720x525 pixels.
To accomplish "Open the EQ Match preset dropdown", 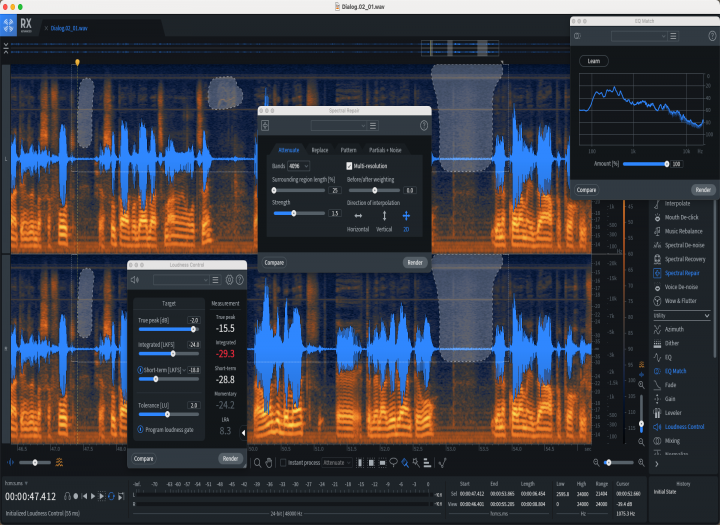I will (x=639, y=36).
